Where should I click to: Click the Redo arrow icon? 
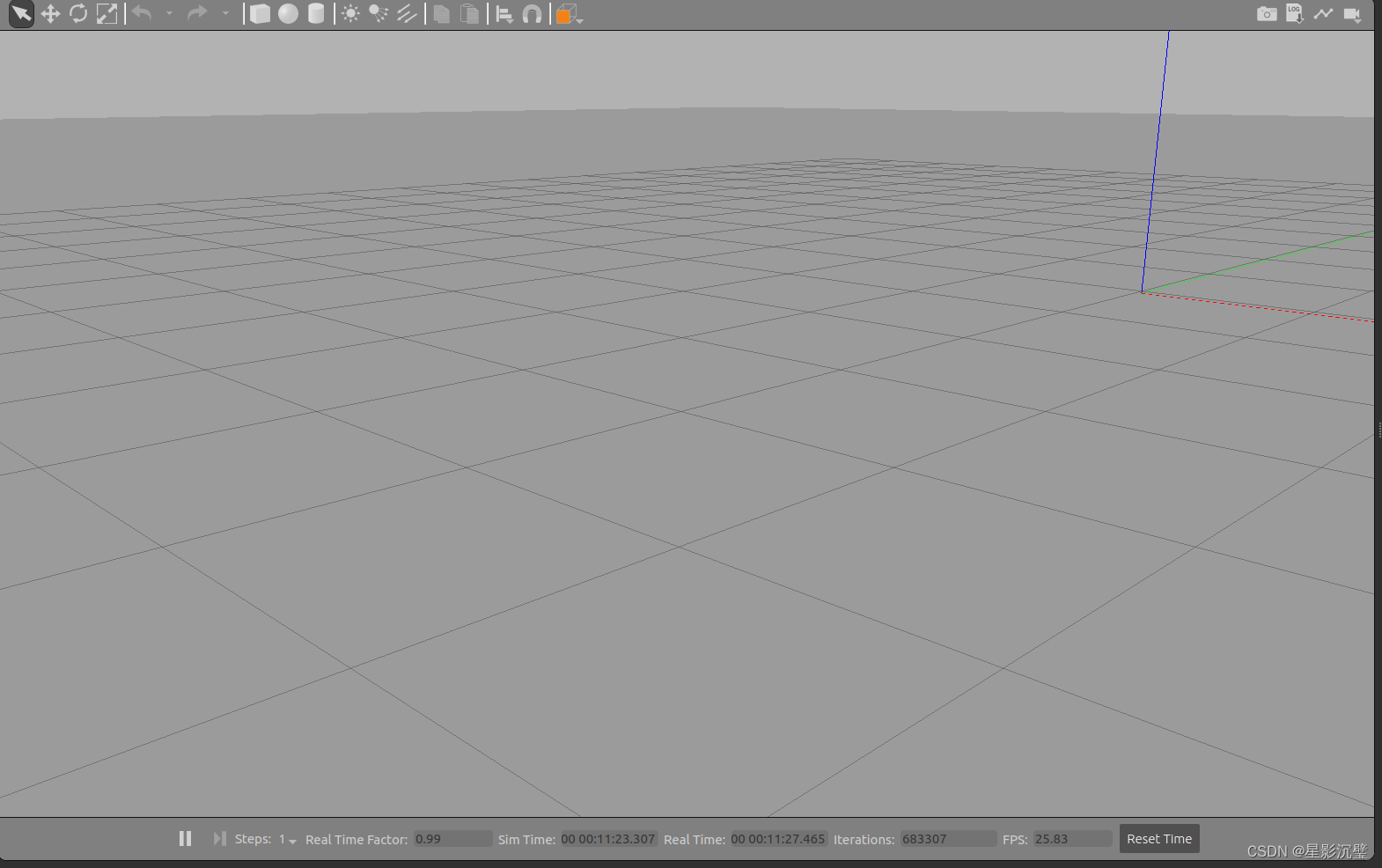click(x=197, y=13)
